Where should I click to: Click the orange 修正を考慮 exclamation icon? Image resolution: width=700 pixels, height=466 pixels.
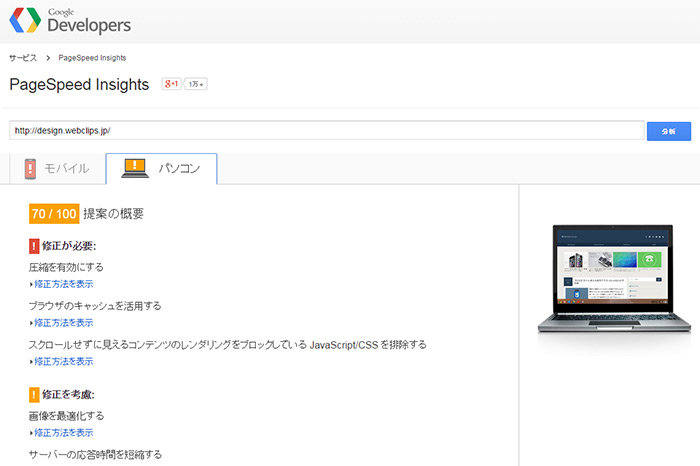(34, 395)
